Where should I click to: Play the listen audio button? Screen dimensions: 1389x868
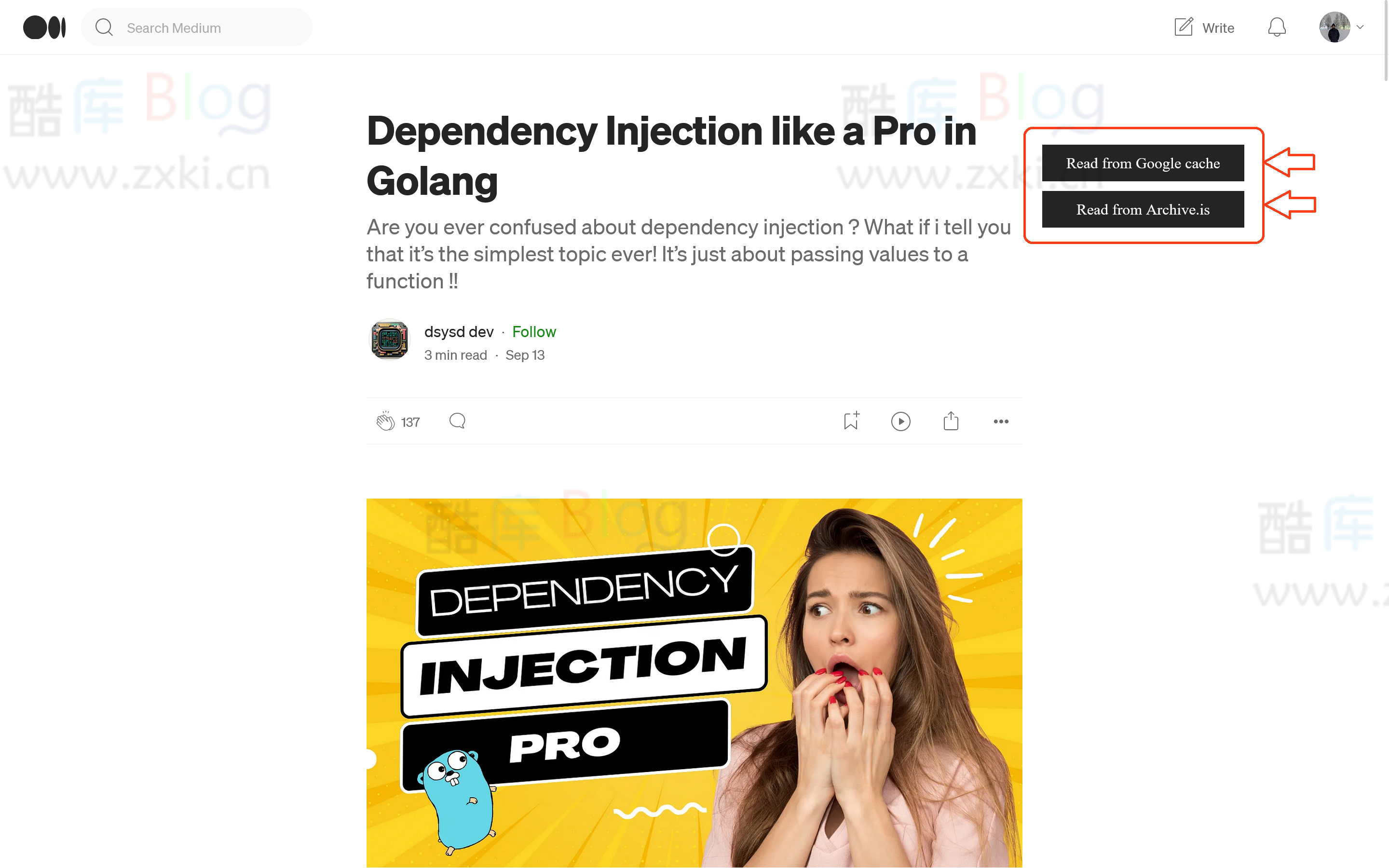(901, 421)
